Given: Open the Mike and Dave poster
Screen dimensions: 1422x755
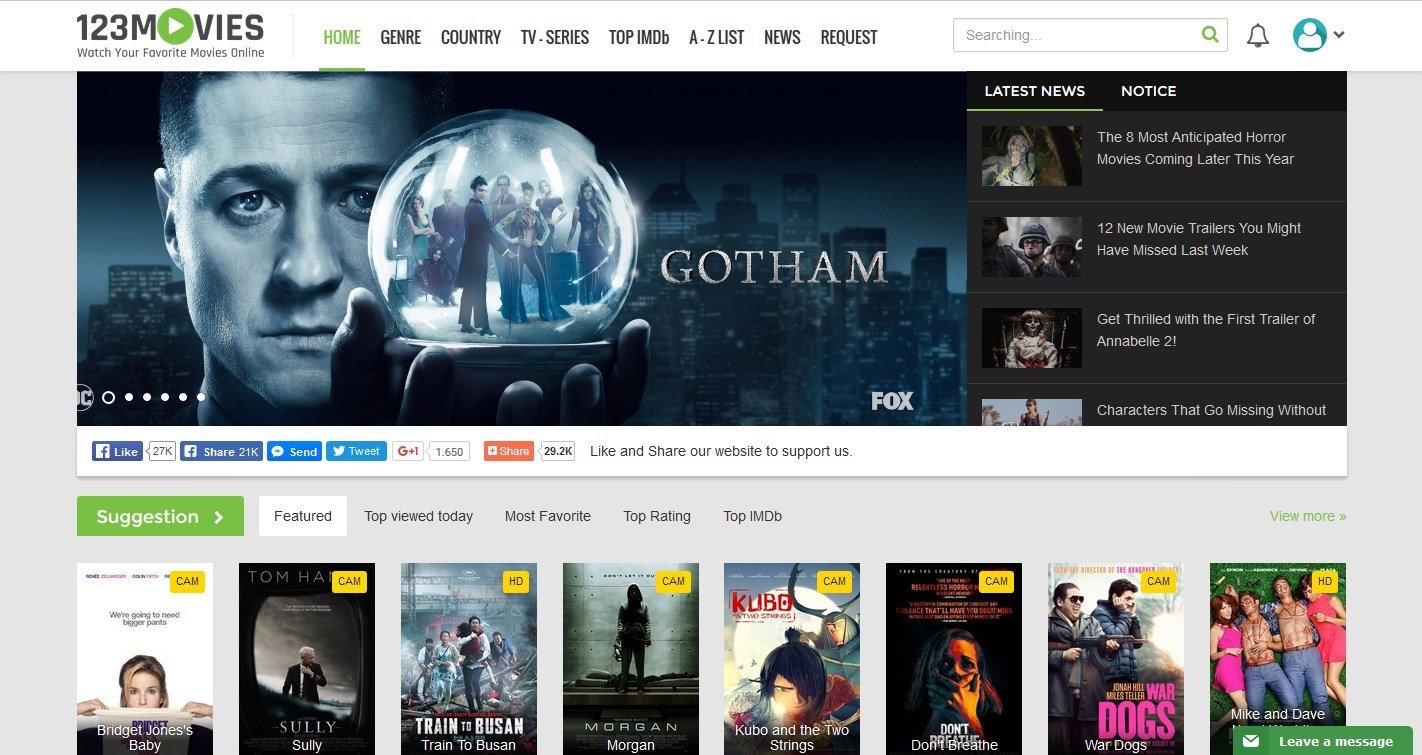Looking at the screenshot, I should click(x=1278, y=659).
